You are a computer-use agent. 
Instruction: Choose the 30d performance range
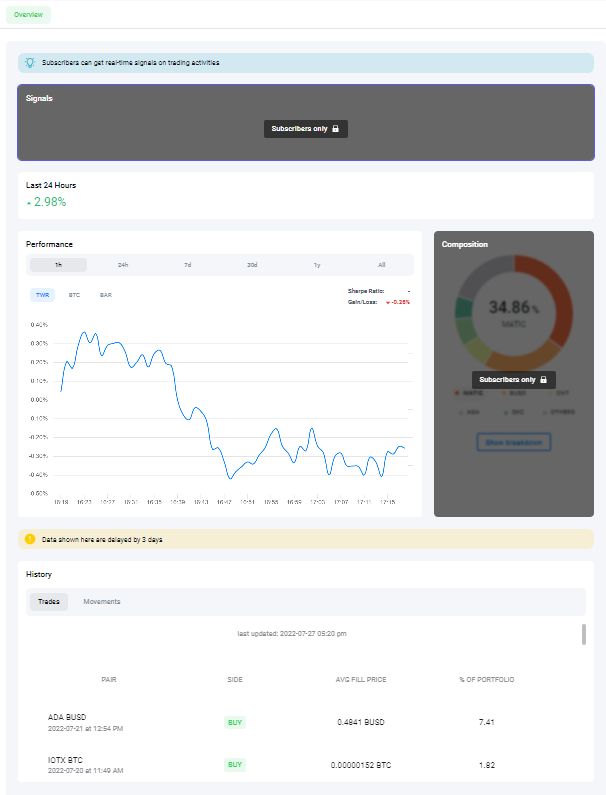252,265
